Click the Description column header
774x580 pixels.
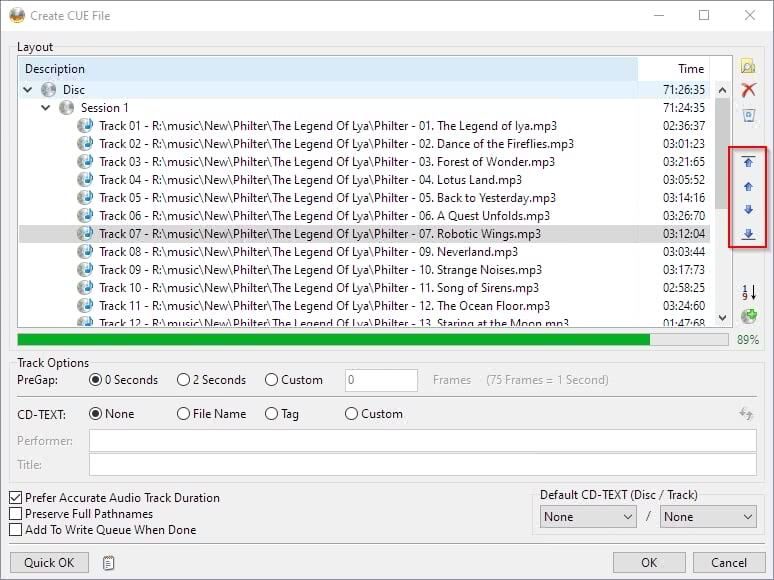(328, 69)
